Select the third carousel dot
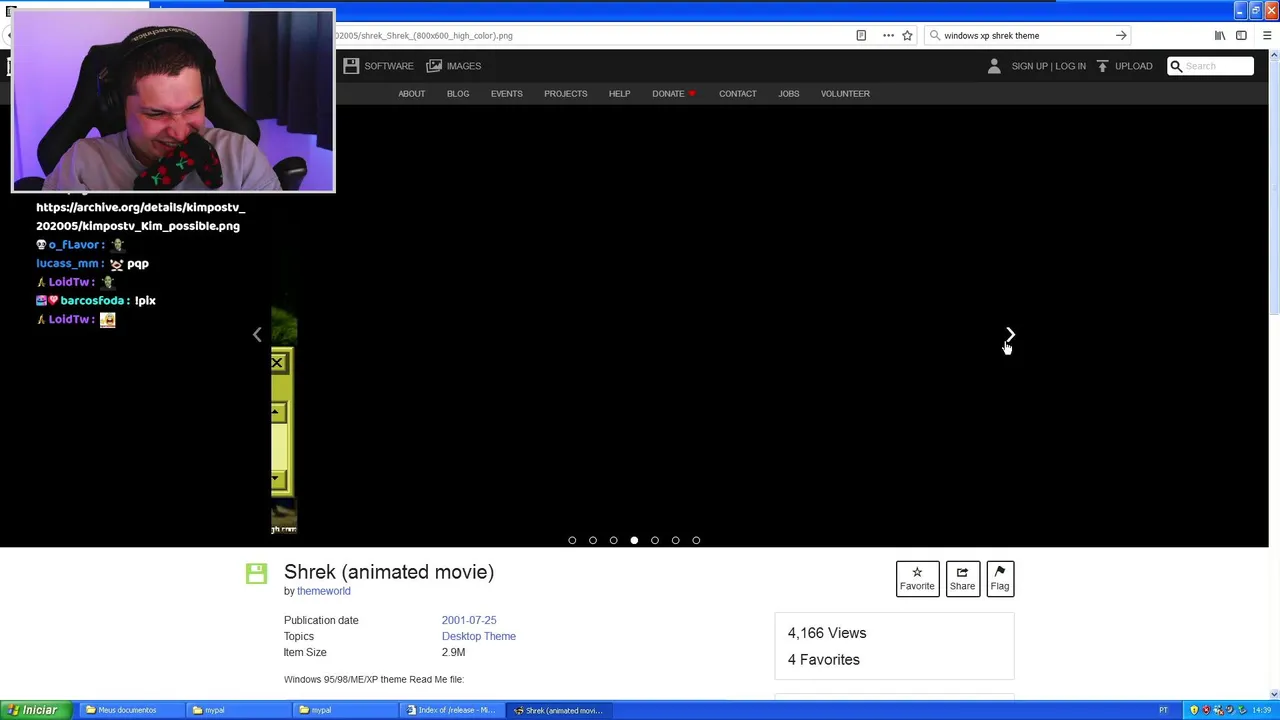The height and width of the screenshot is (720, 1280). click(613, 540)
